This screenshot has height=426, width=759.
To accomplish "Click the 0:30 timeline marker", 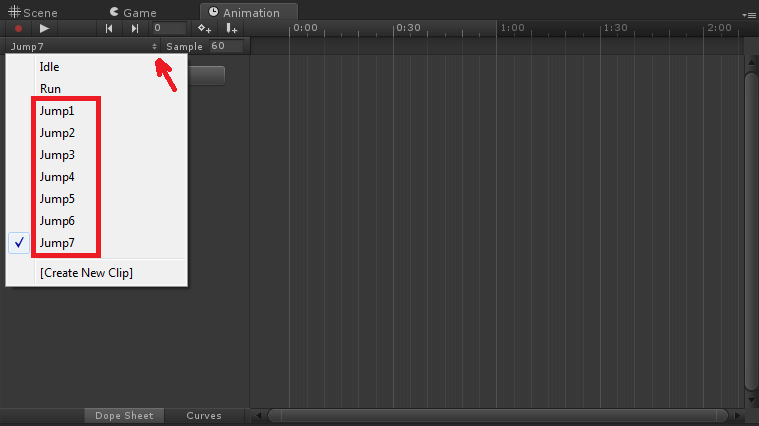I will click(409, 28).
